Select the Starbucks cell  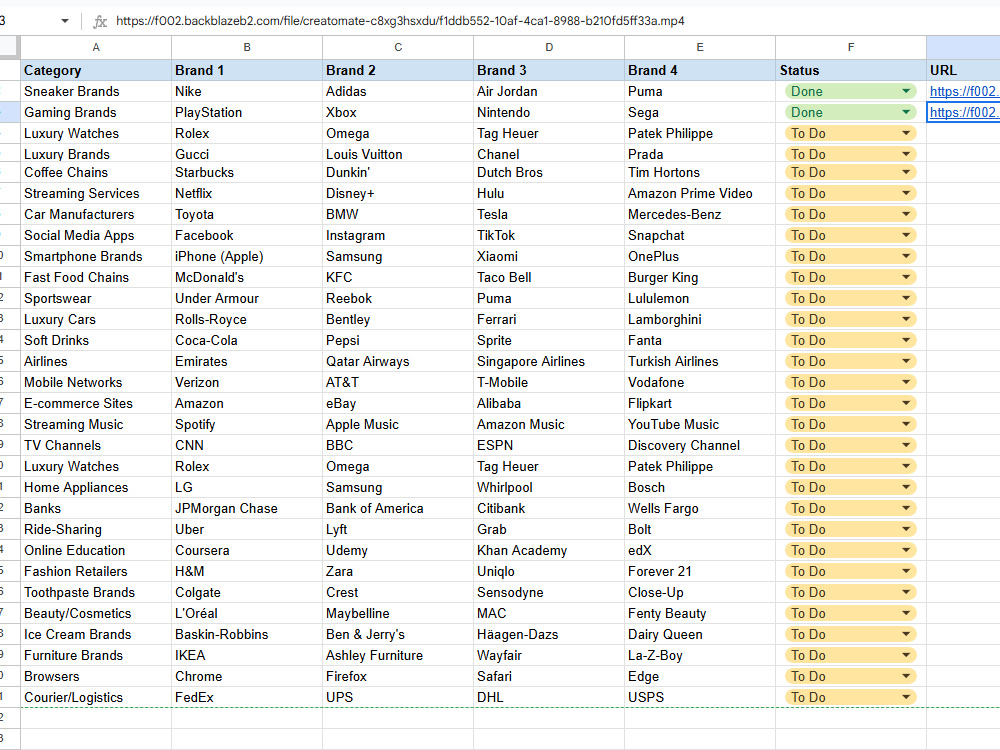[x=247, y=172]
